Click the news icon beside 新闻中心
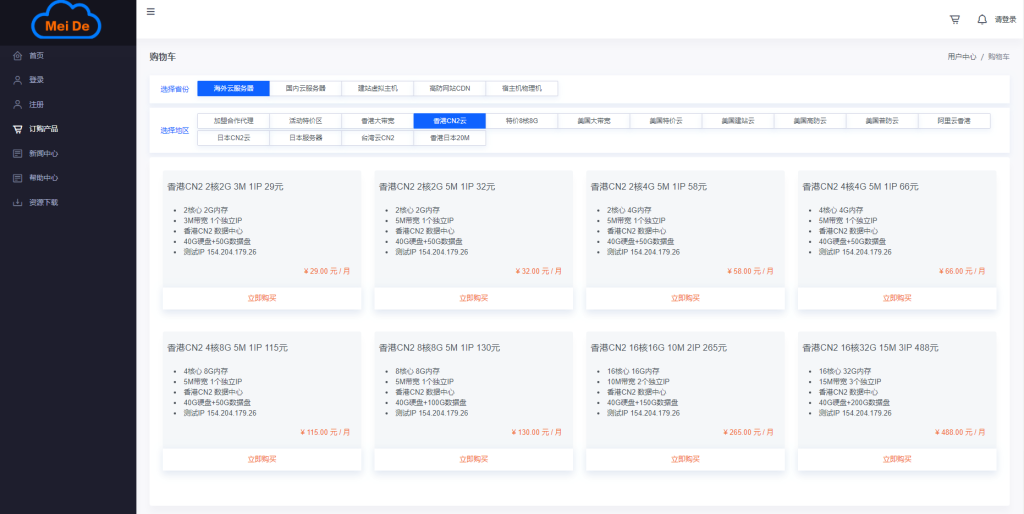Screen dimensions: 1024x514 pyautogui.click(x=17, y=154)
